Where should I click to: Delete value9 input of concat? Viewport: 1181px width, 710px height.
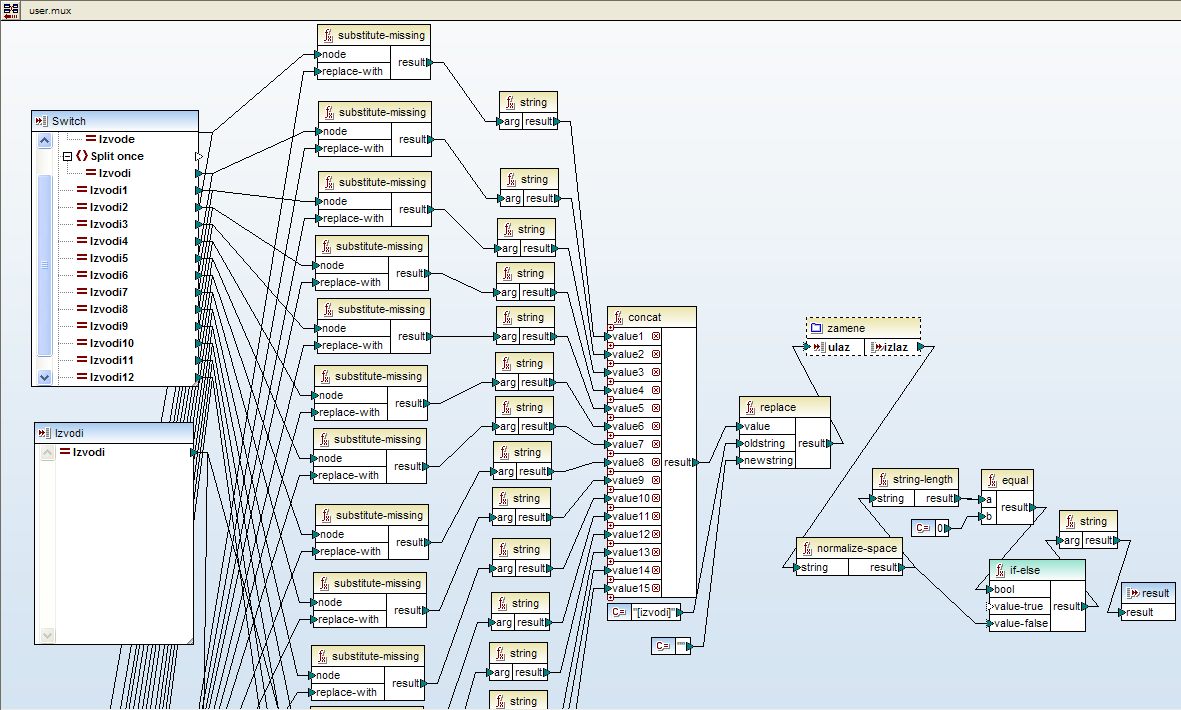tap(656, 480)
